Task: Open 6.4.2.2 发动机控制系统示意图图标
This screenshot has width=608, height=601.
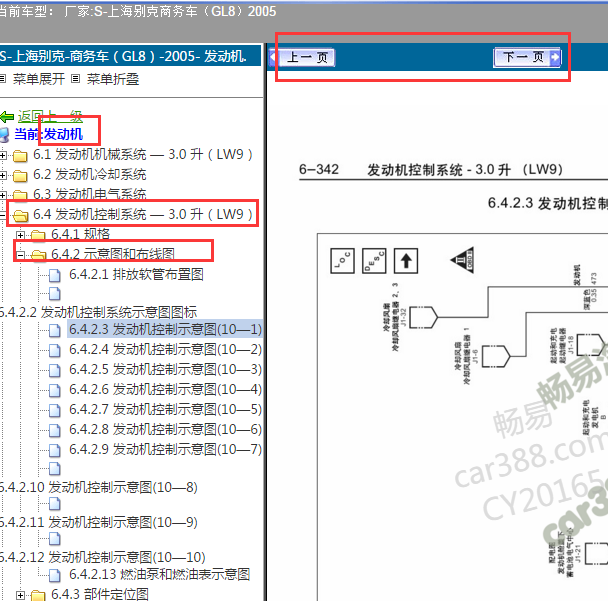Action: [x=98, y=312]
